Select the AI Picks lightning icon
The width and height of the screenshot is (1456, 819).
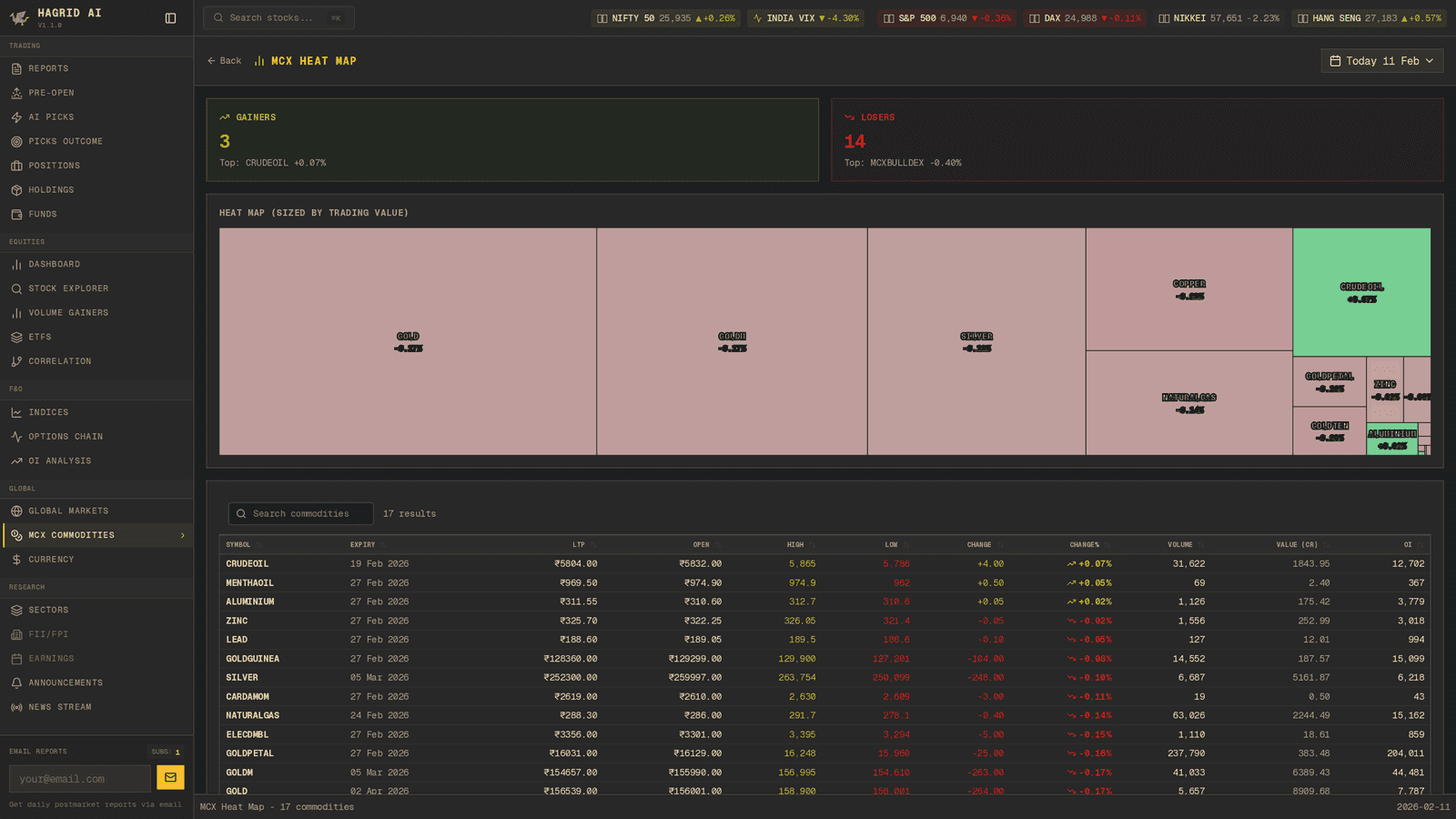pyautogui.click(x=16, y=117)
